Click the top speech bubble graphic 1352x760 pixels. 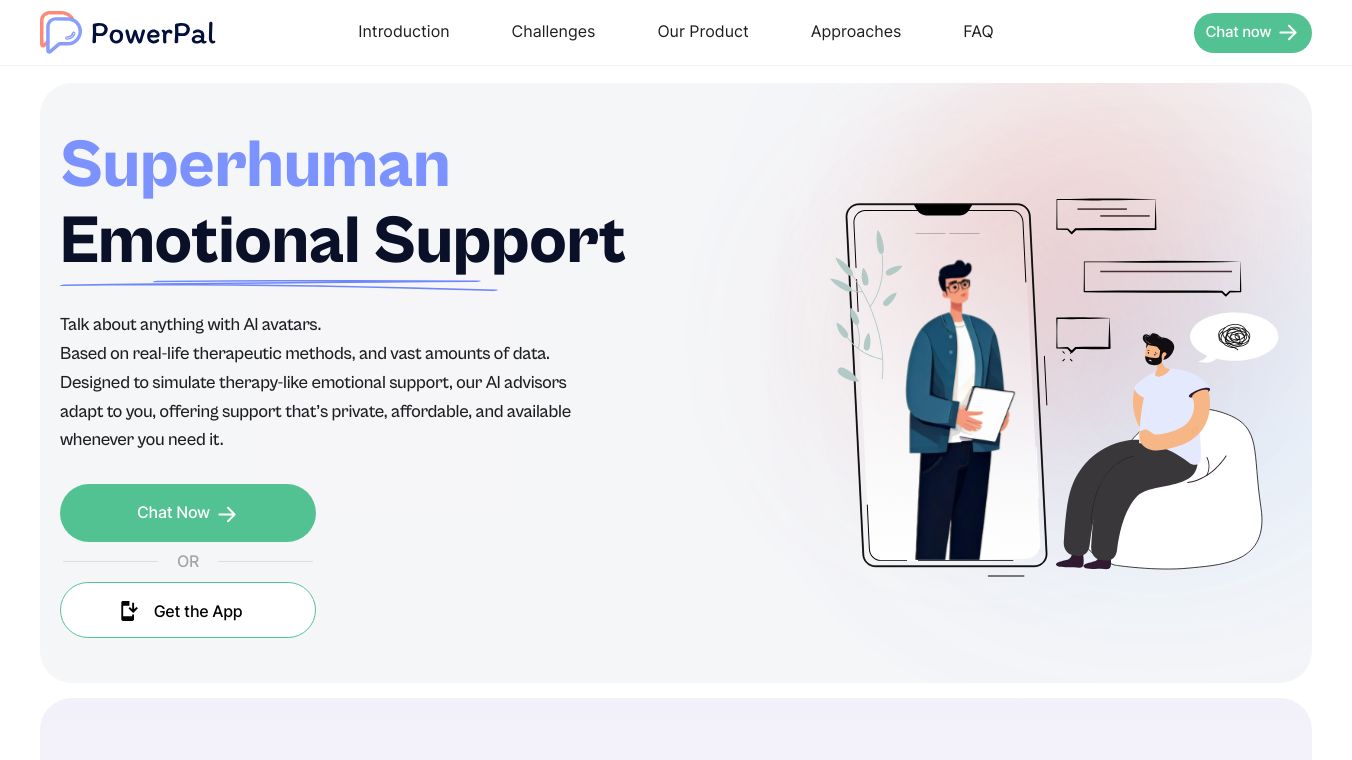tap(1106, 215)
